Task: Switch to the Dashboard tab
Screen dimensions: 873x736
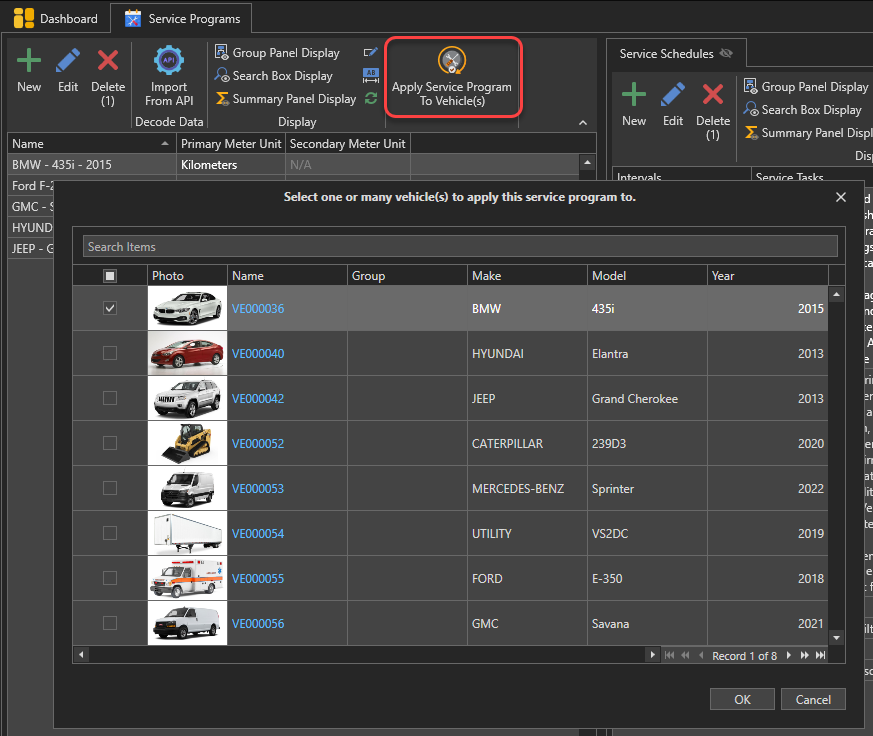Action: pos(57,19)
